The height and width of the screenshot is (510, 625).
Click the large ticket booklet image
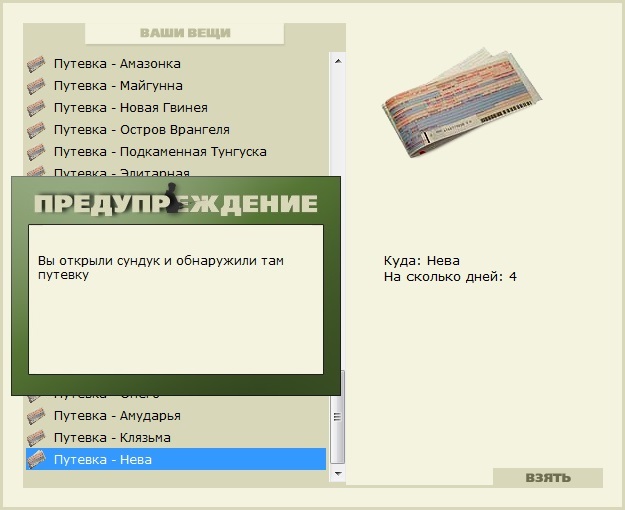click(462, 102)
